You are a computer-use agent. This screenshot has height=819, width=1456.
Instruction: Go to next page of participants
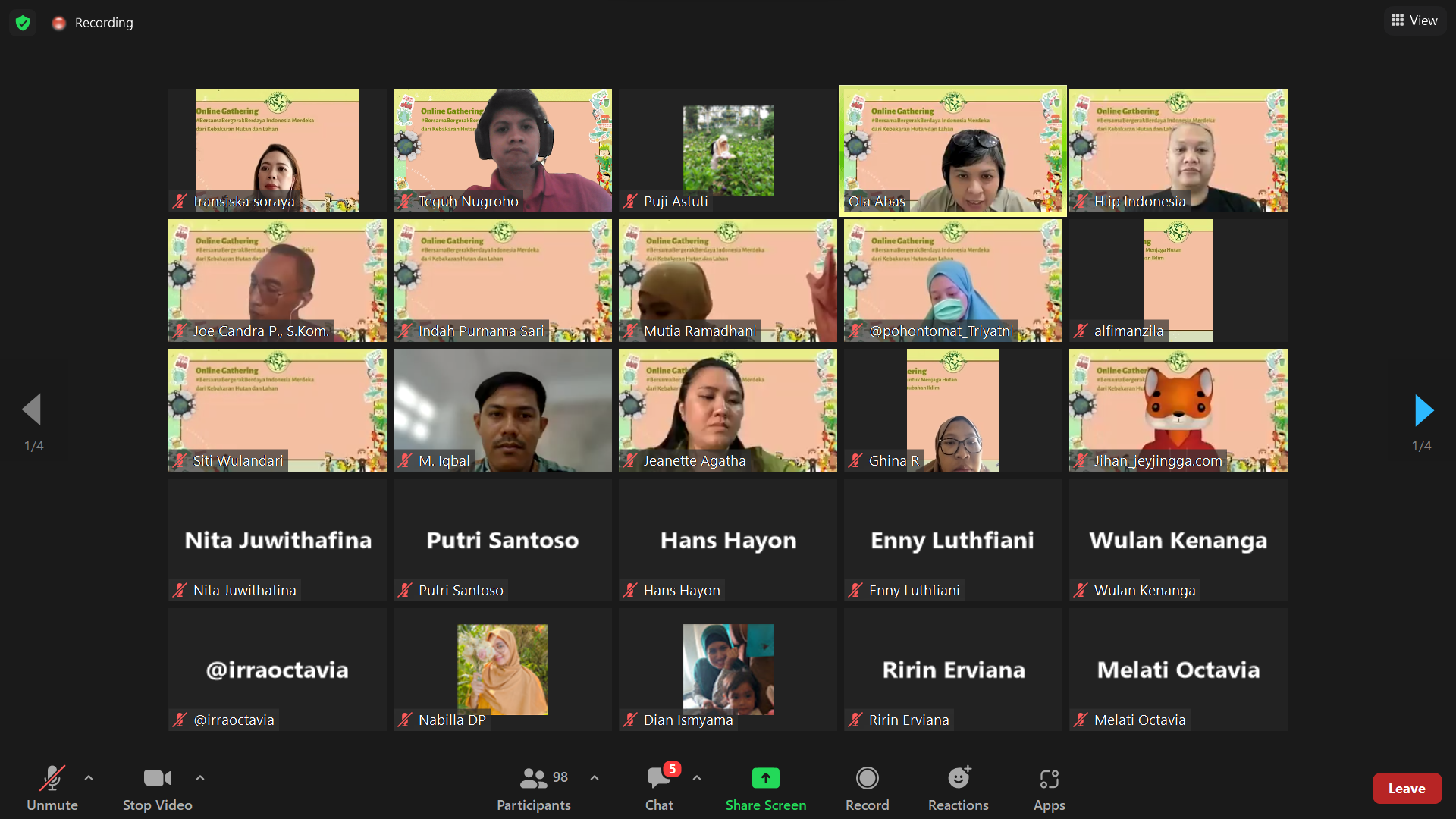tap(1423, 410)
